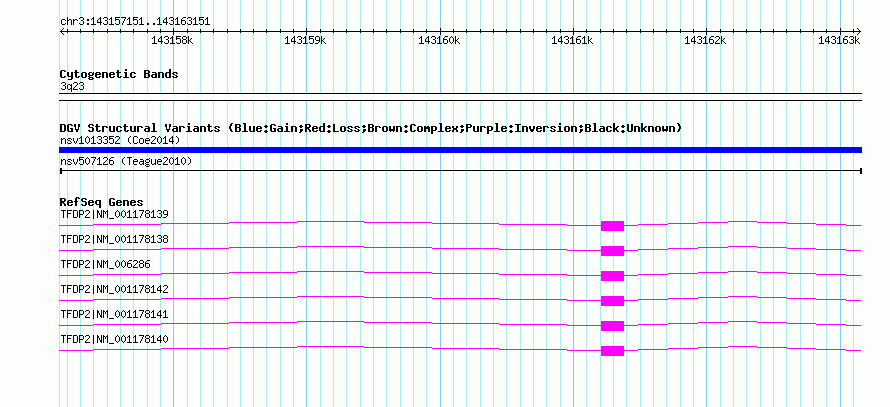890x407 pixels.
Task: Select the Cytogenetic Bands track title
Action: point(119,74)
